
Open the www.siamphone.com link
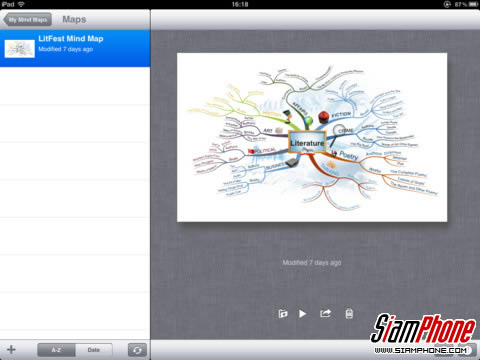coord(421,350)
